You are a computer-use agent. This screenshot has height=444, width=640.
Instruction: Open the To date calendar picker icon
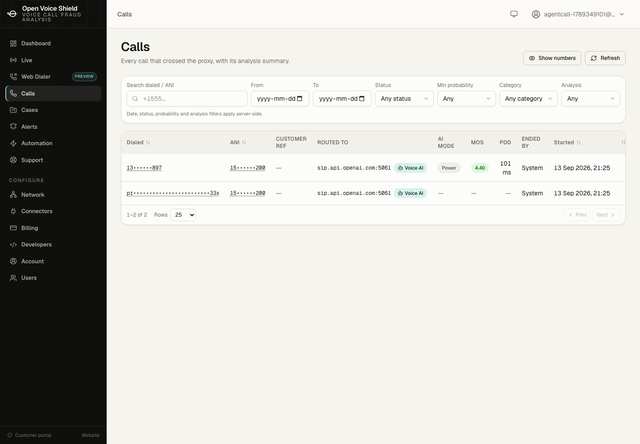[362, 99]
